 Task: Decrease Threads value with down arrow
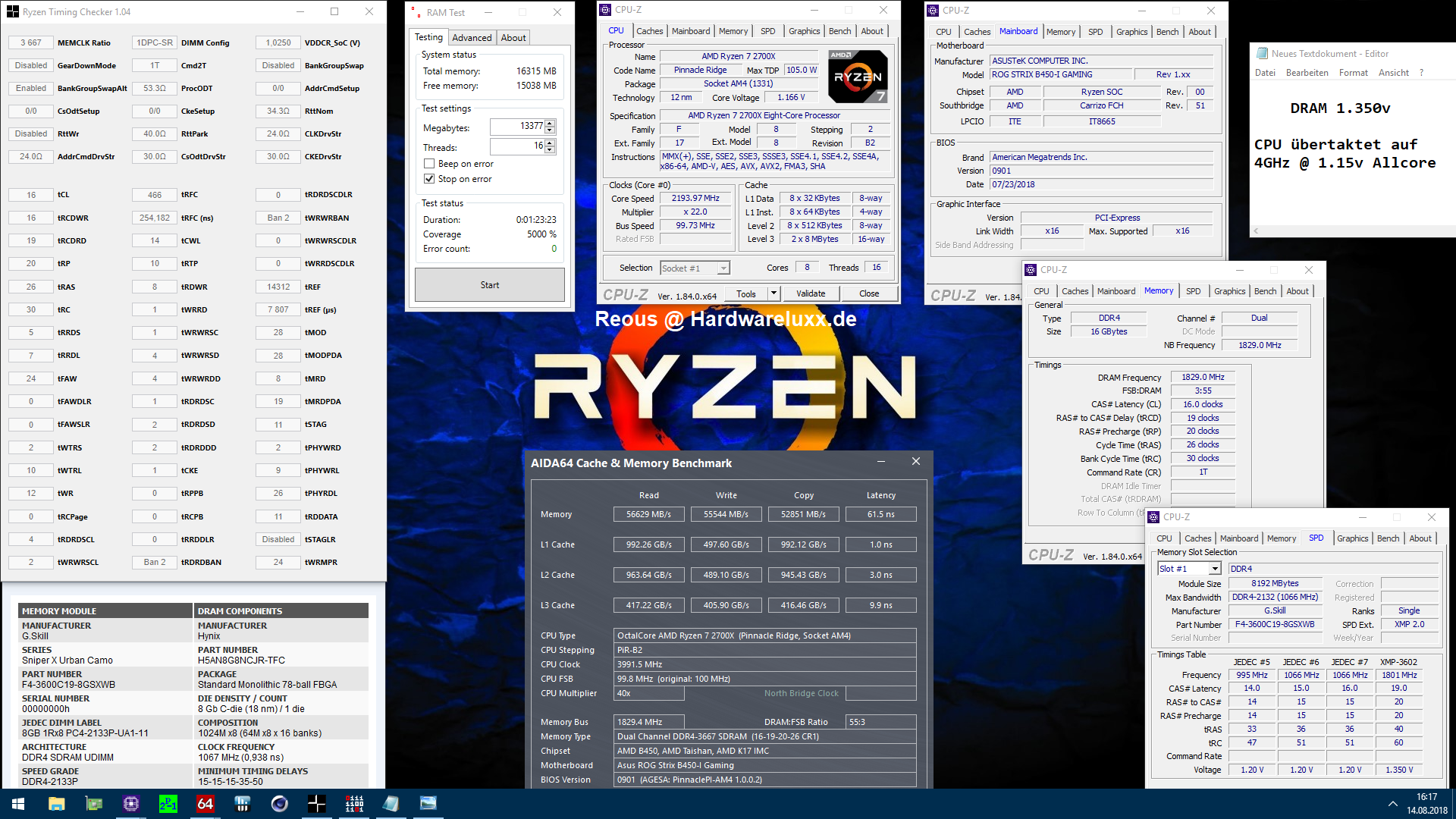[550, 150]
